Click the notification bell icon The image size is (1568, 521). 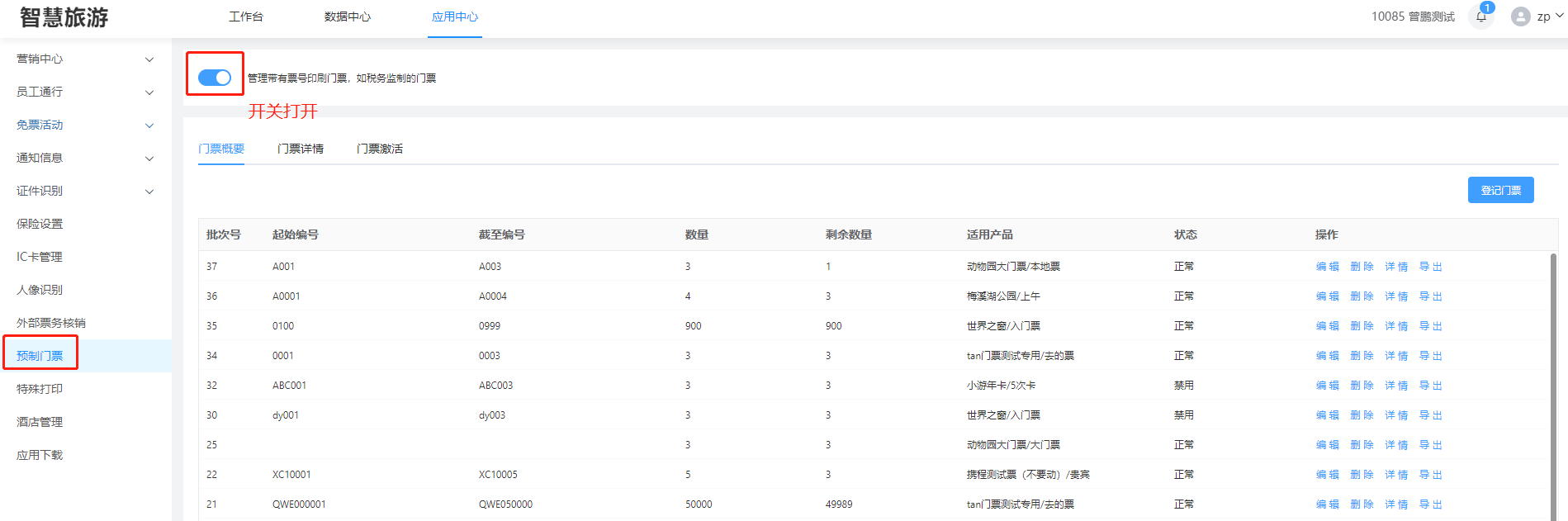pyautogui.click(x=1480, y=17)
